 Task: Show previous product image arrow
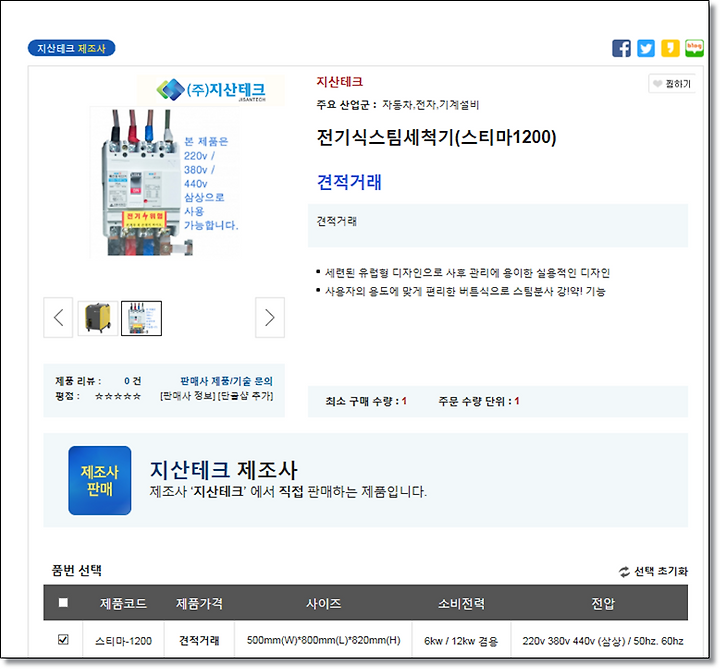pos(58,318)
